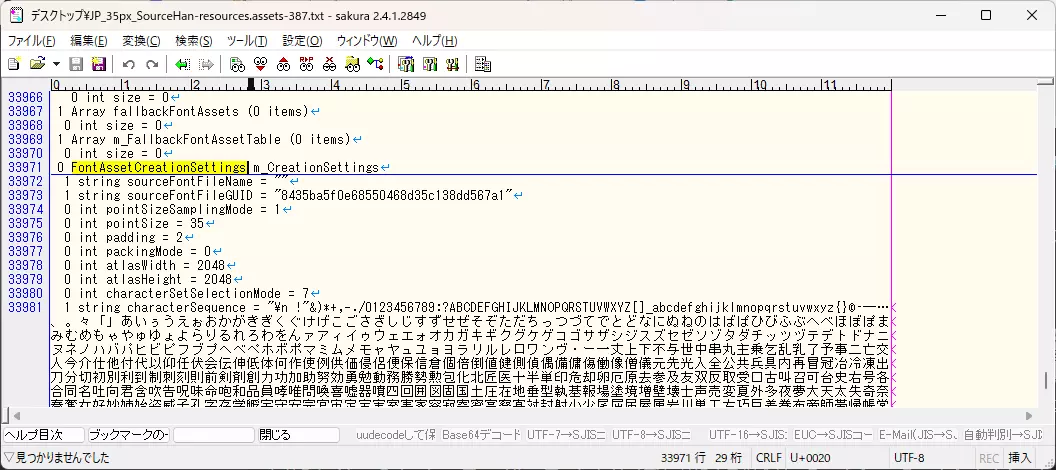This screenshot has height=470, width=1056.
Task: Click the Sakura application icon in title bar
Action: coord(16,15)
